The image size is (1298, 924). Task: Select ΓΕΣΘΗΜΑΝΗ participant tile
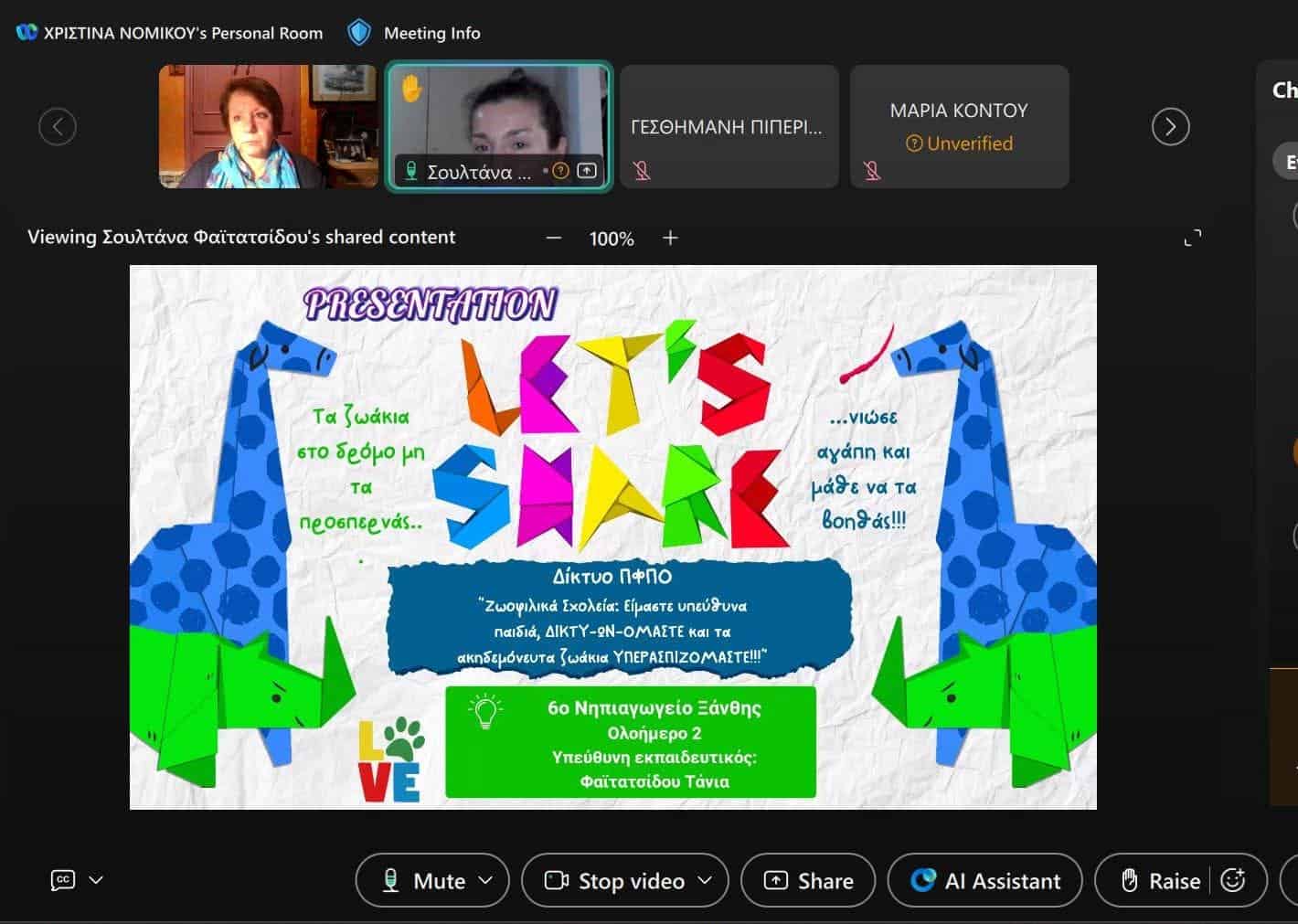[729, 126]
